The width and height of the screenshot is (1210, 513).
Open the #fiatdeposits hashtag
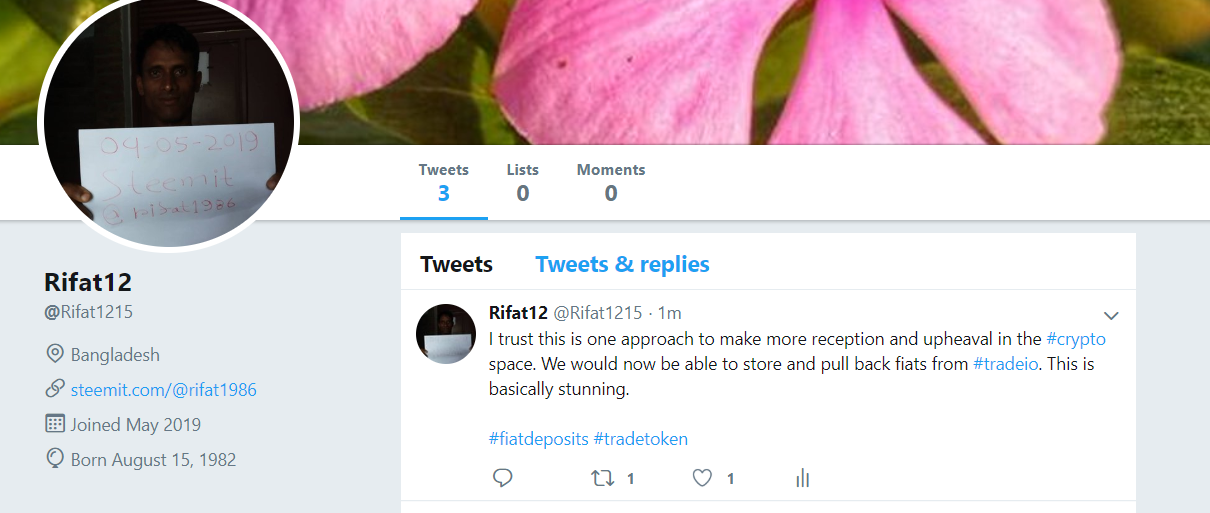538,439
